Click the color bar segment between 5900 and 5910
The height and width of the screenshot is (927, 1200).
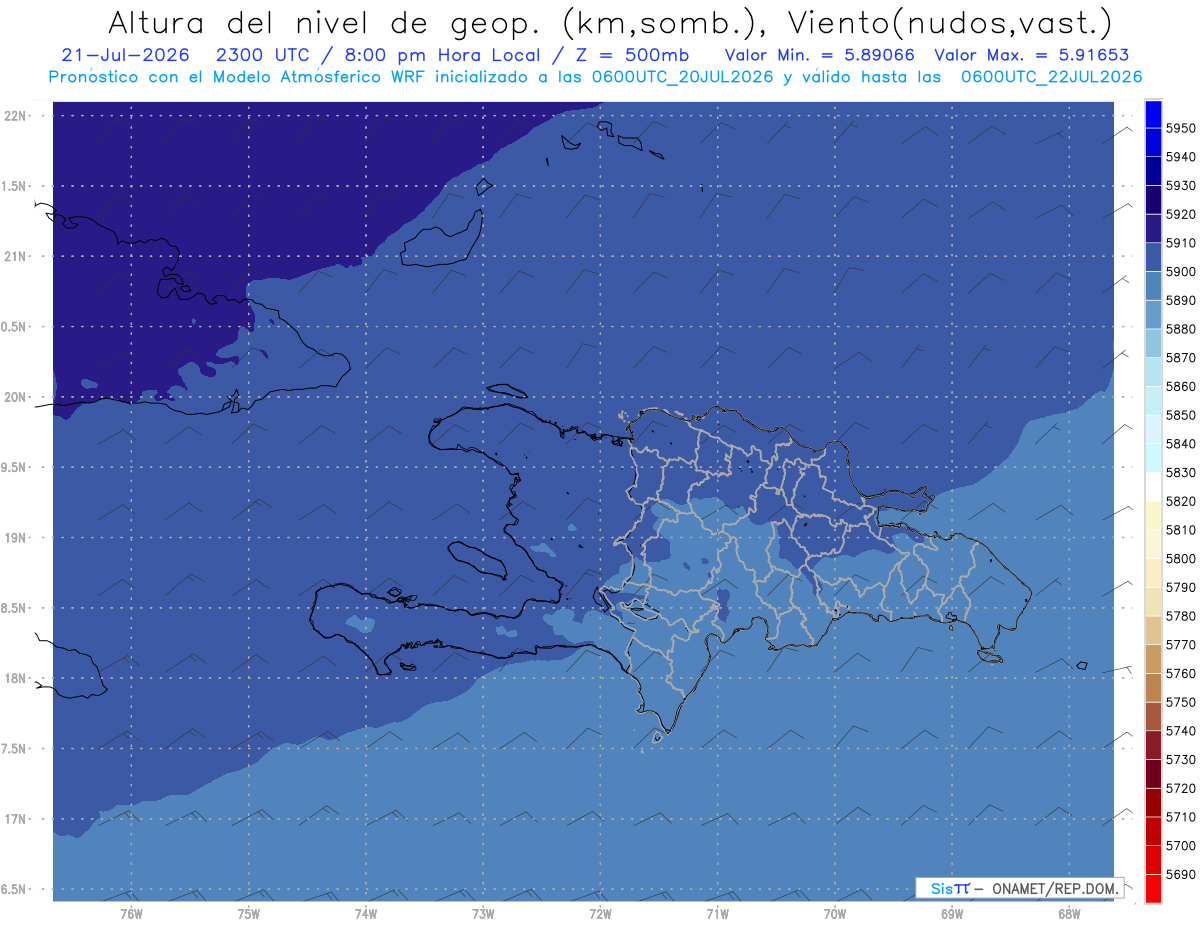(1153, 258)
